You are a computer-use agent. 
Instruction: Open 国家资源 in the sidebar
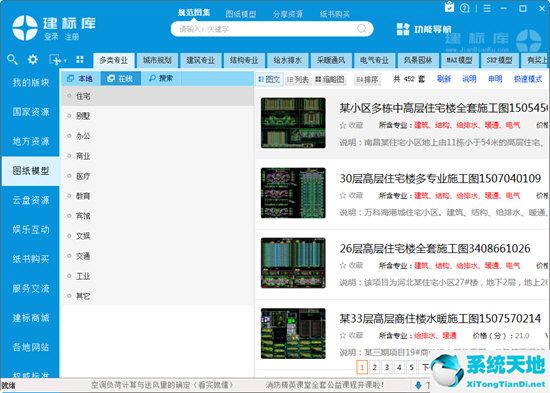tap(31, 112)
